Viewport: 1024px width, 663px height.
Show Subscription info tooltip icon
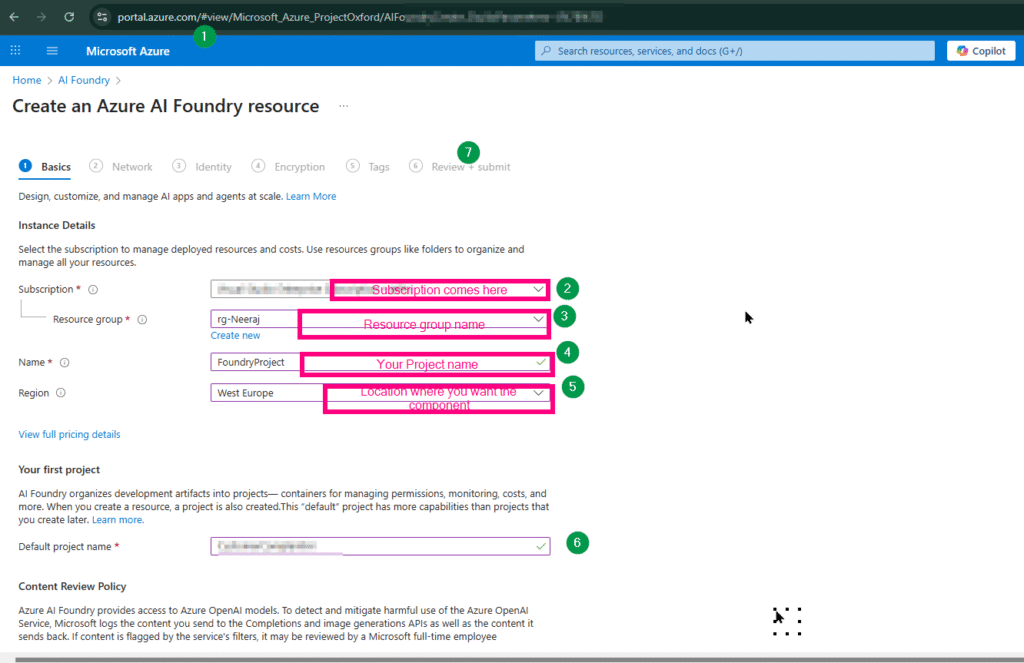point(93,289)
